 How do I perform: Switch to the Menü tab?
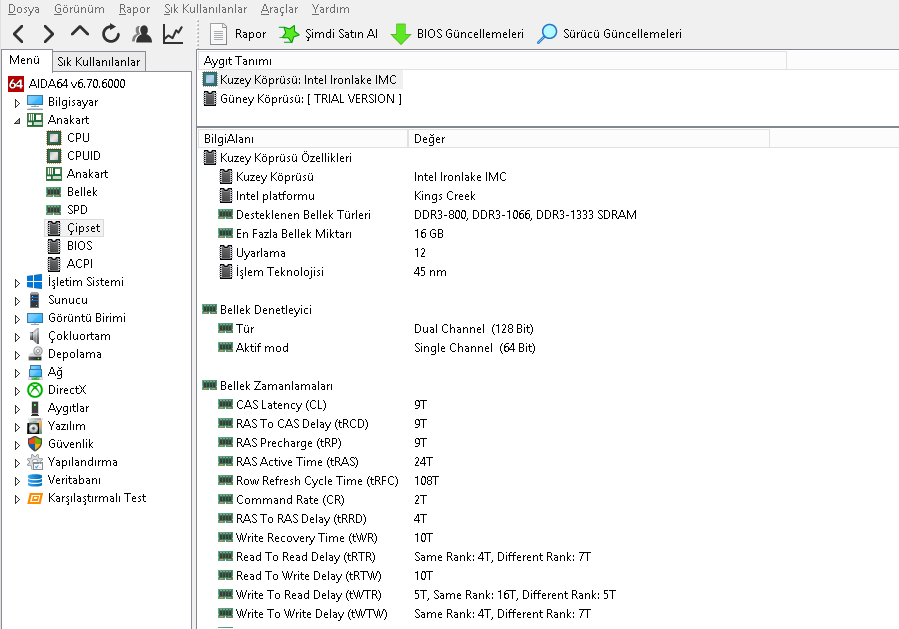25,60
